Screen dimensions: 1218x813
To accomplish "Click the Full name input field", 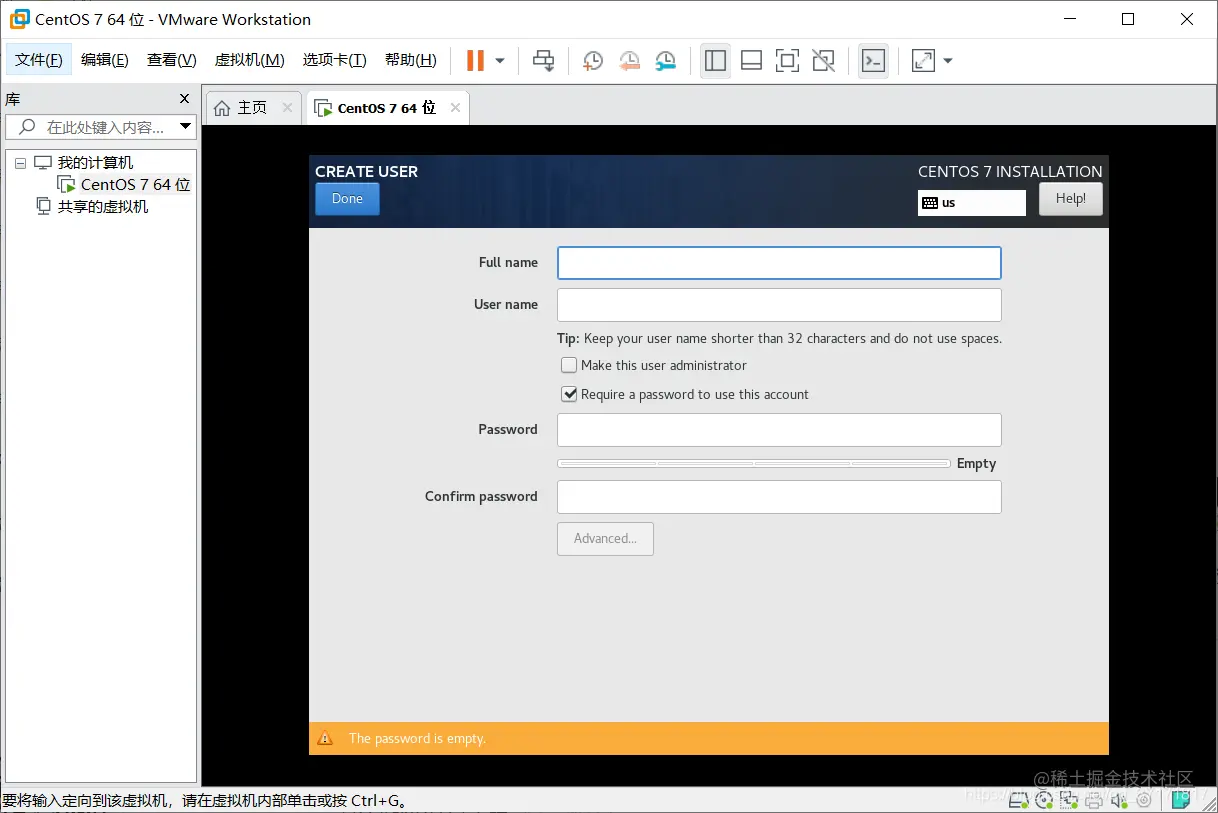I will coord(779,263).
